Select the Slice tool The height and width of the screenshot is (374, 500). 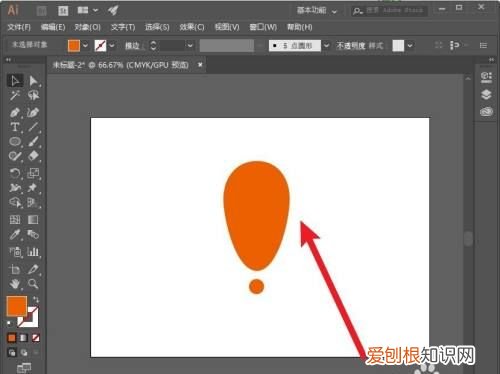33,269
